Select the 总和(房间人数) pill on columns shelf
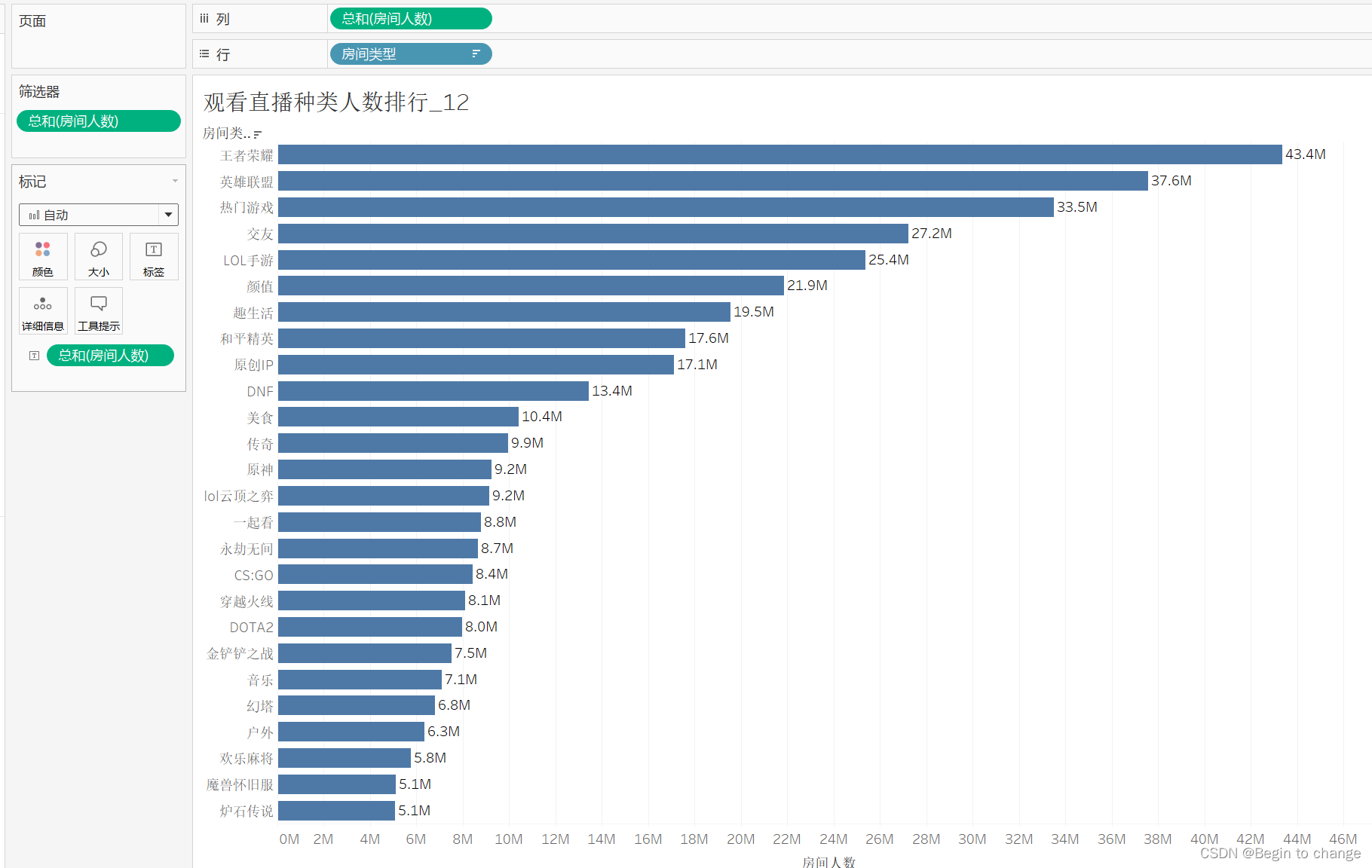 pyautogui.click(x=411, y=19)
